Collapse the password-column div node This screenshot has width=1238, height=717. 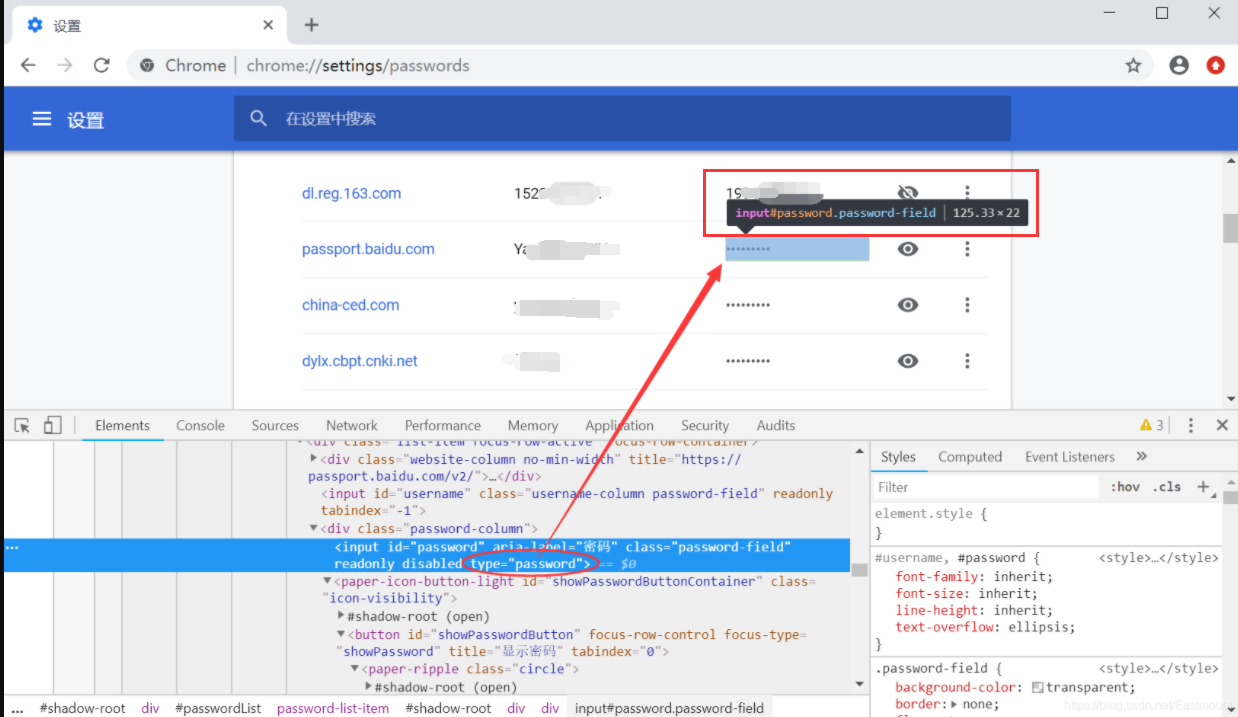pyautogui.click(x=314, y=528)
